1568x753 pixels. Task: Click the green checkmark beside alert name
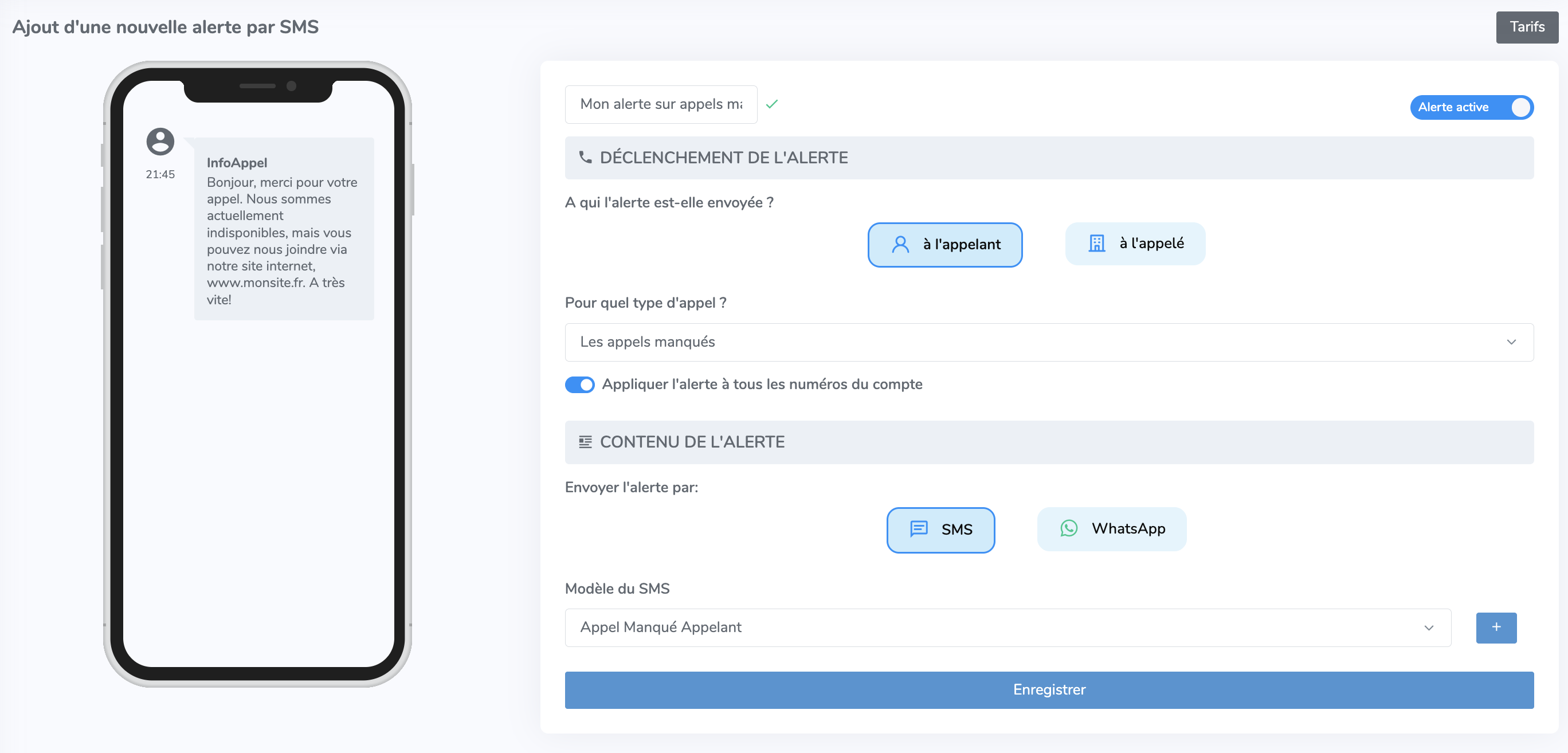tap(772, 104)
